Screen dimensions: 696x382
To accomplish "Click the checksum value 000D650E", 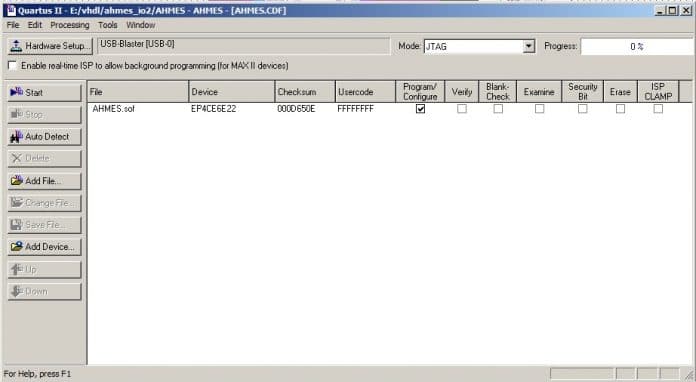I will (296, 109).
